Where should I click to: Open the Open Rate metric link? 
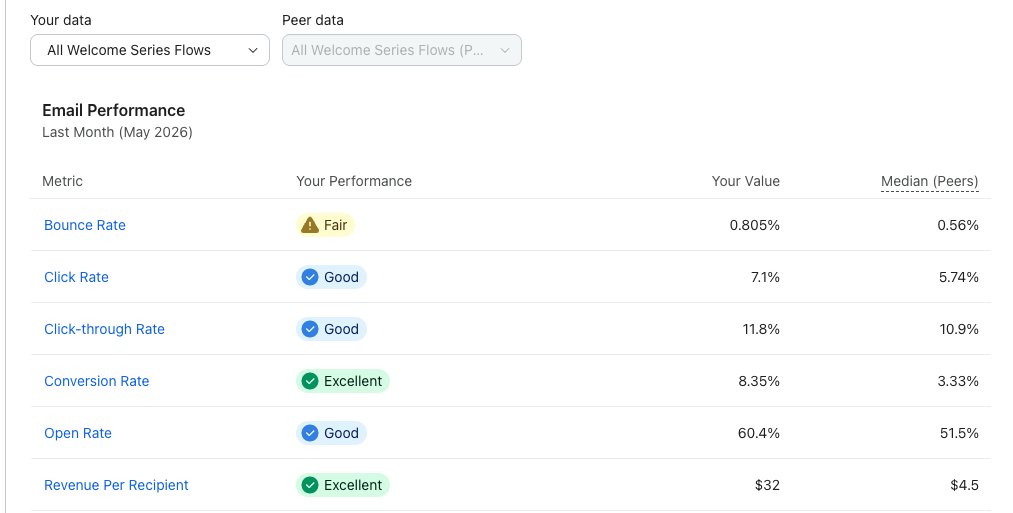(x=78, y=433)
